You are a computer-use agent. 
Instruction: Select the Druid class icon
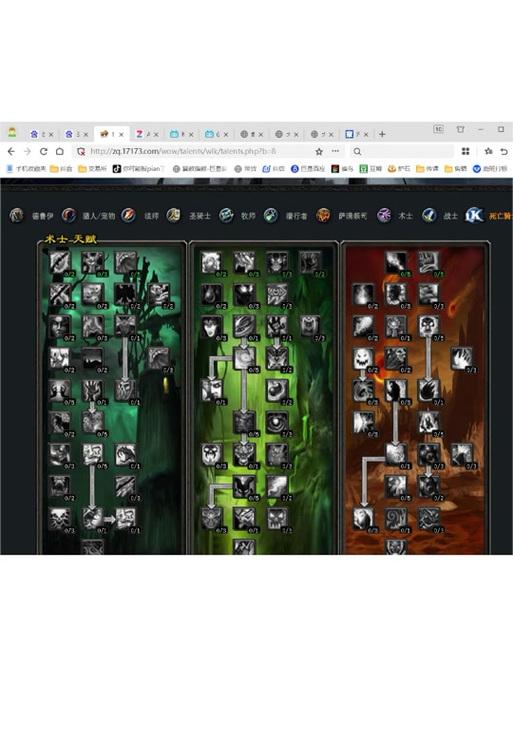(17, 215)
